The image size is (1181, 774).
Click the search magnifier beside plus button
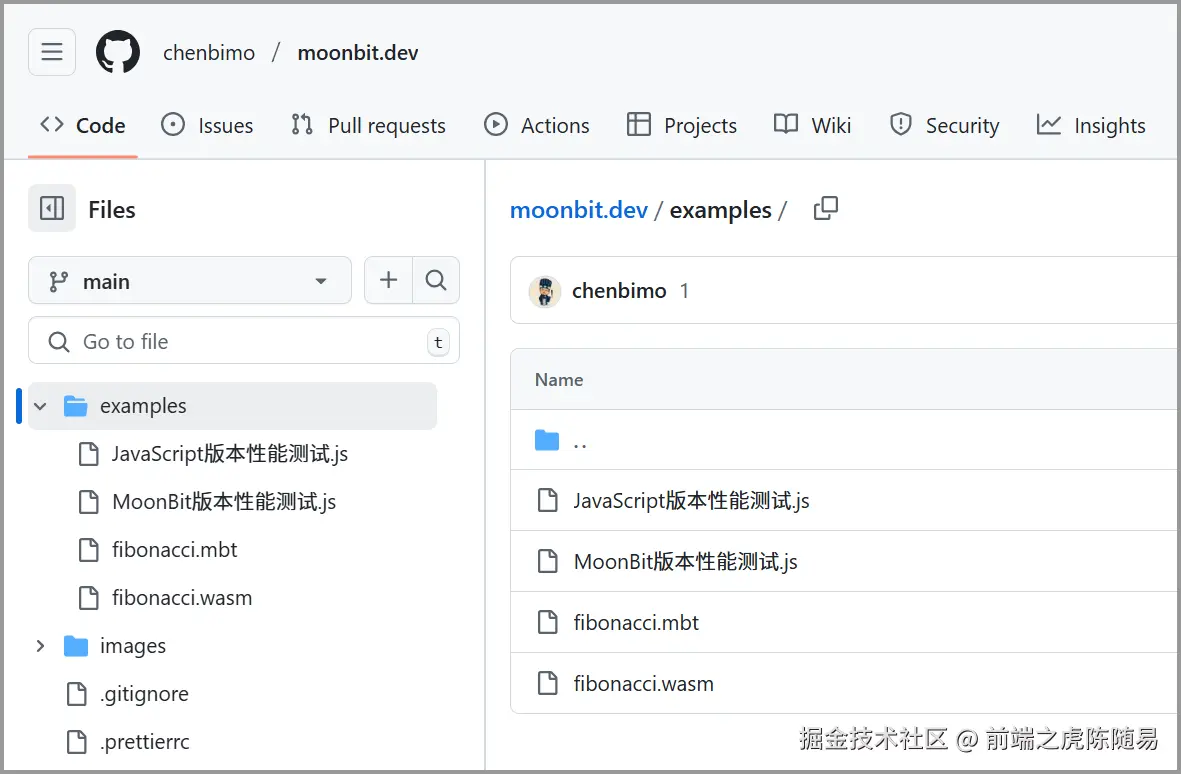pos(436,280)
